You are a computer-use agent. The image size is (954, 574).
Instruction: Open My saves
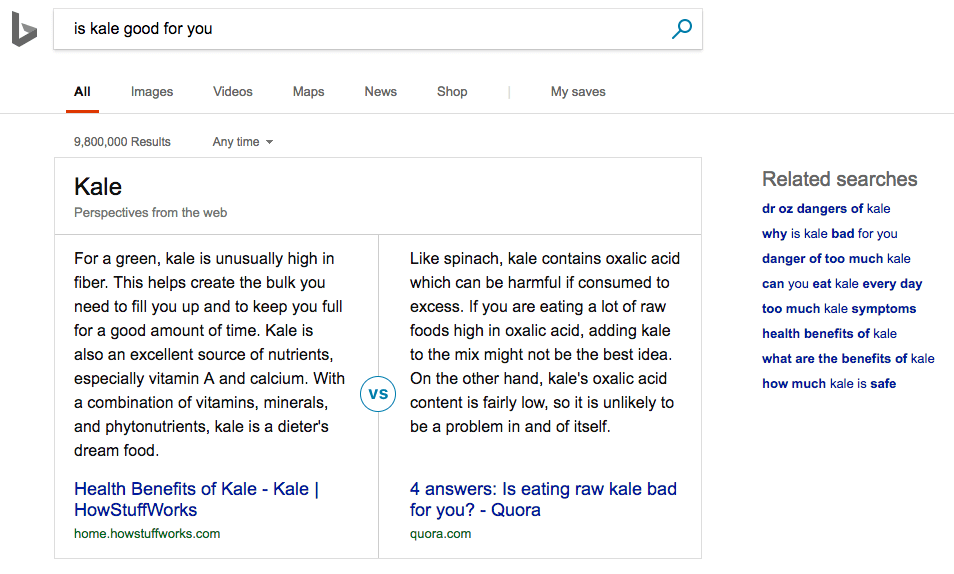coord(578,91)
